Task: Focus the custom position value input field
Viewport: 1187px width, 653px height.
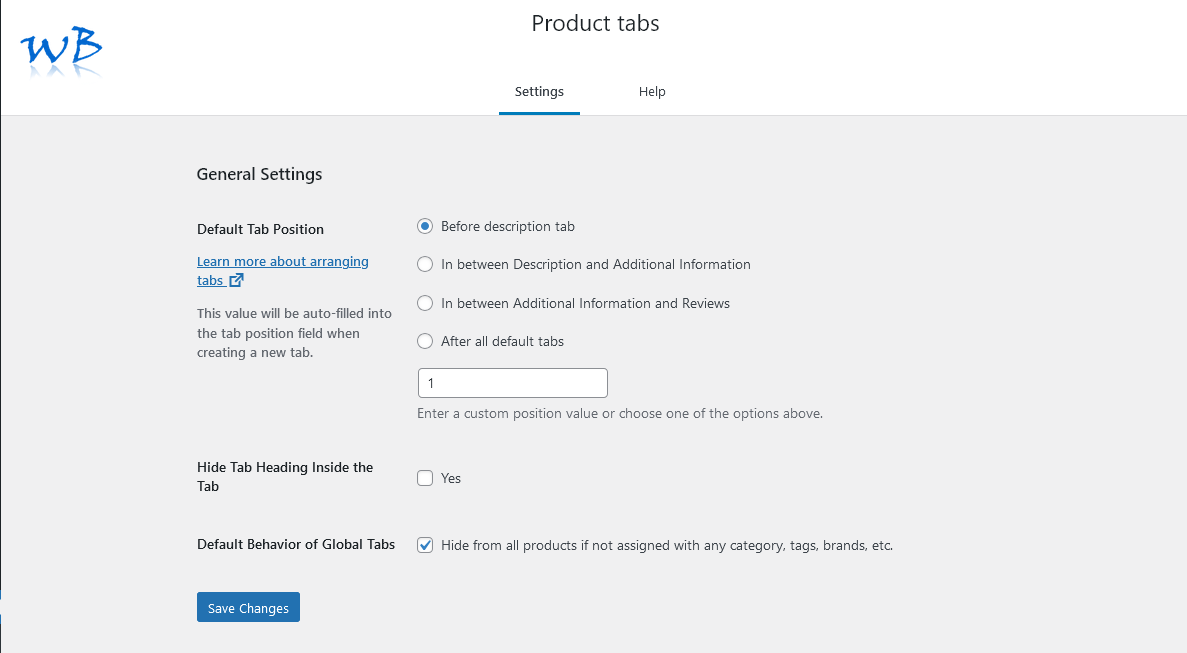Action: 512,383
